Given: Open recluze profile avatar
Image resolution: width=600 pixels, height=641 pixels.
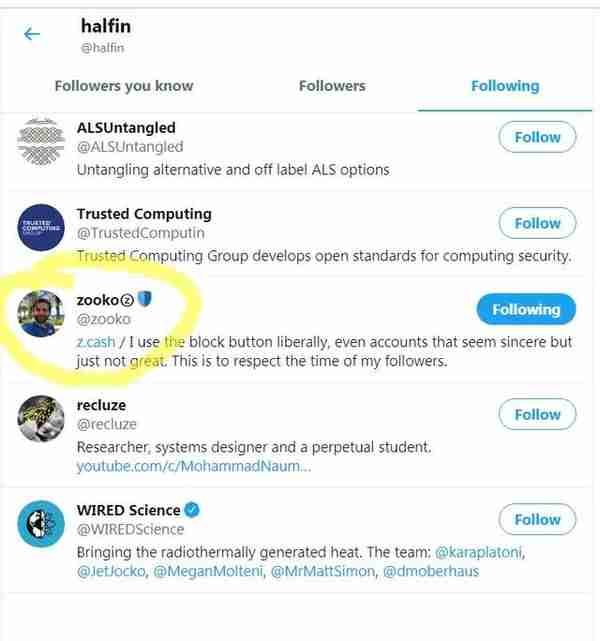Looking at the screenshot, I should point(41,419).
